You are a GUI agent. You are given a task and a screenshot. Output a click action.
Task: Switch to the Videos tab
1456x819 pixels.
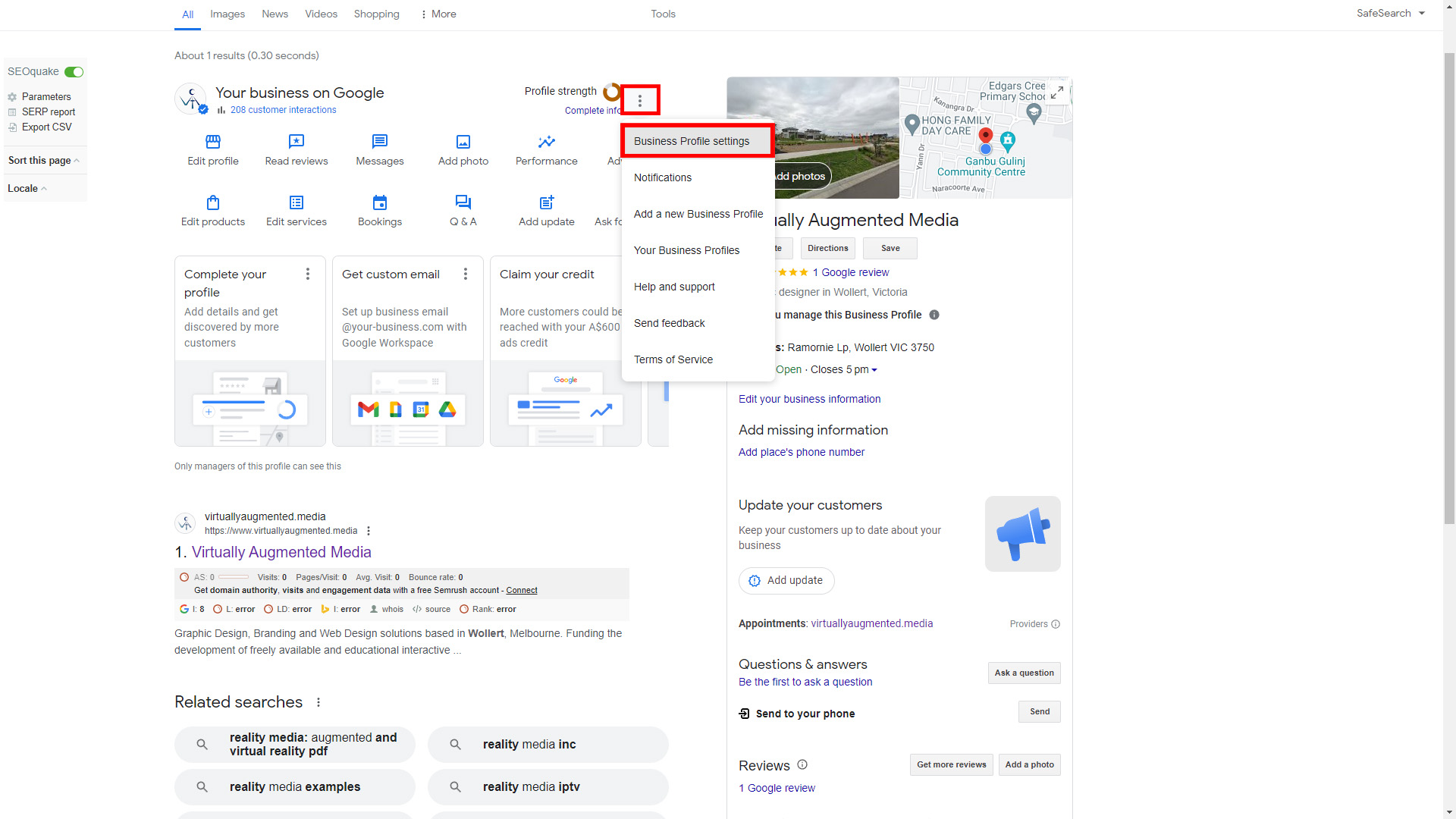click(x=321, y=14)
